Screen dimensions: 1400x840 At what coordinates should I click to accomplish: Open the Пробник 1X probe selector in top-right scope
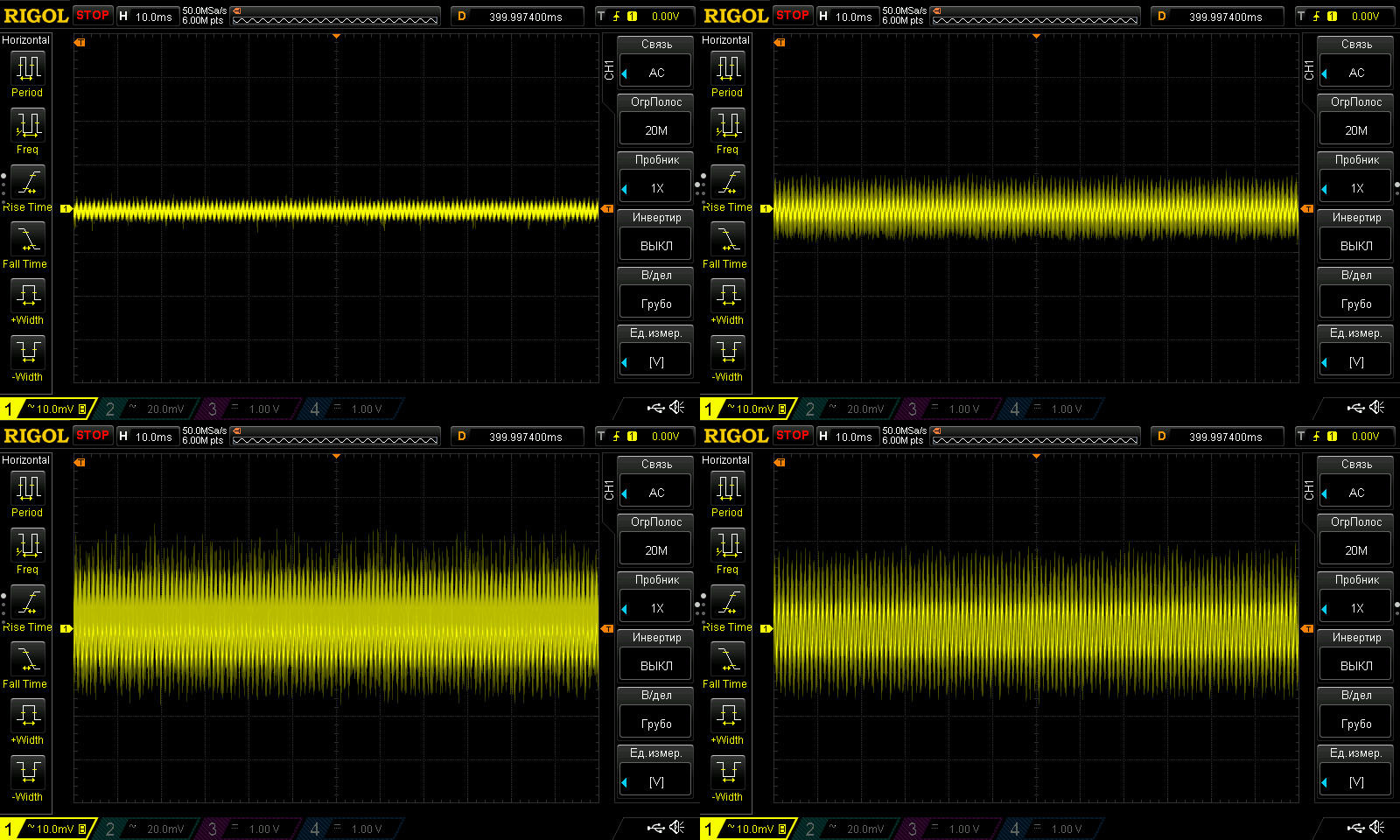pyautogui.click(x=1356, y=188)
